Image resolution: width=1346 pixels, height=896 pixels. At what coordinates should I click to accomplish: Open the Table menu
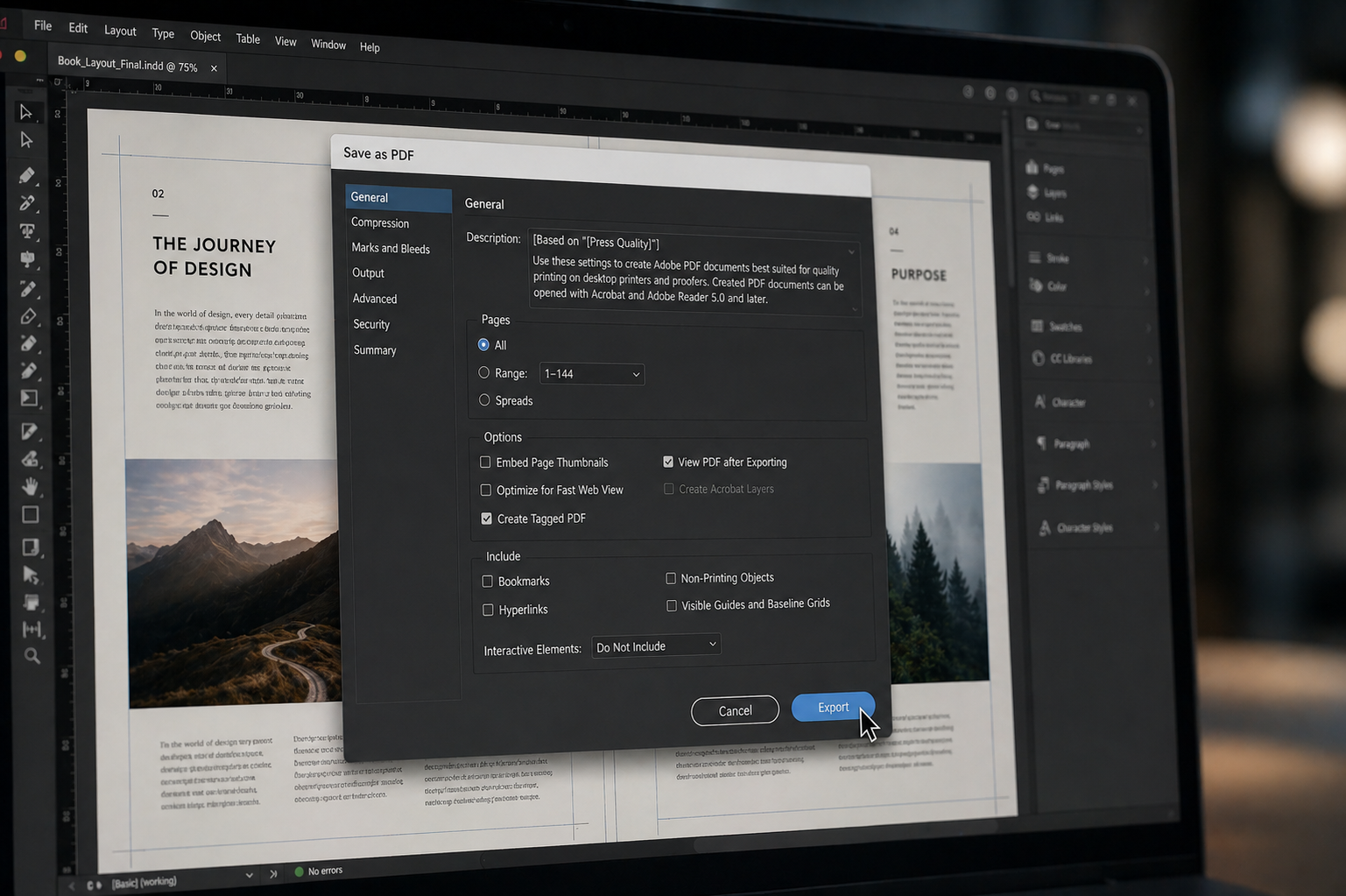click(x=248, y=39)
